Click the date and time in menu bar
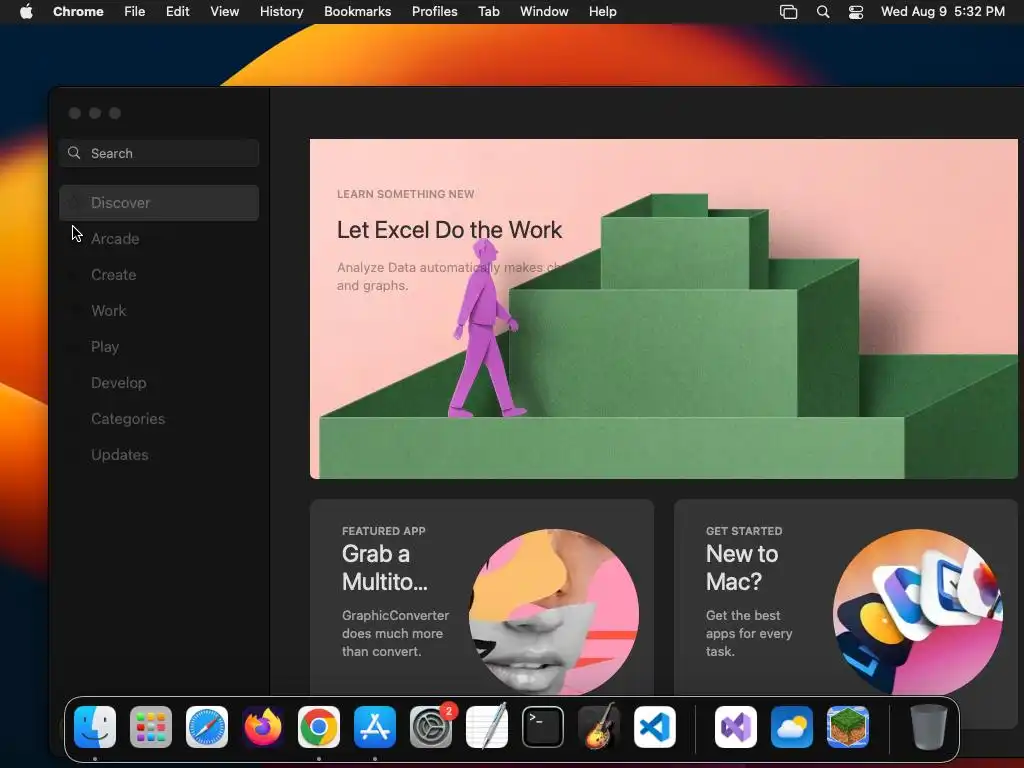This screenshot has width=1024, height=768. tap(942, 12)
